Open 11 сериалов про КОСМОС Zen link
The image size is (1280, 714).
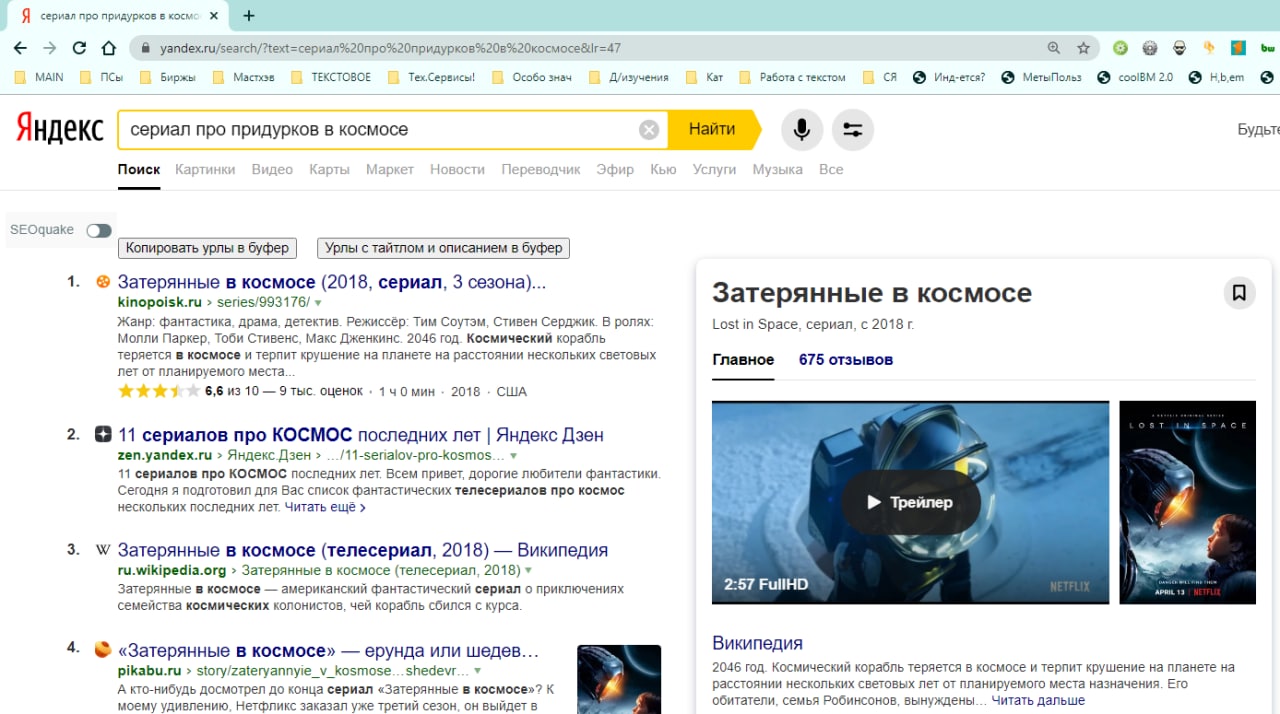click(x=361, y=435)
